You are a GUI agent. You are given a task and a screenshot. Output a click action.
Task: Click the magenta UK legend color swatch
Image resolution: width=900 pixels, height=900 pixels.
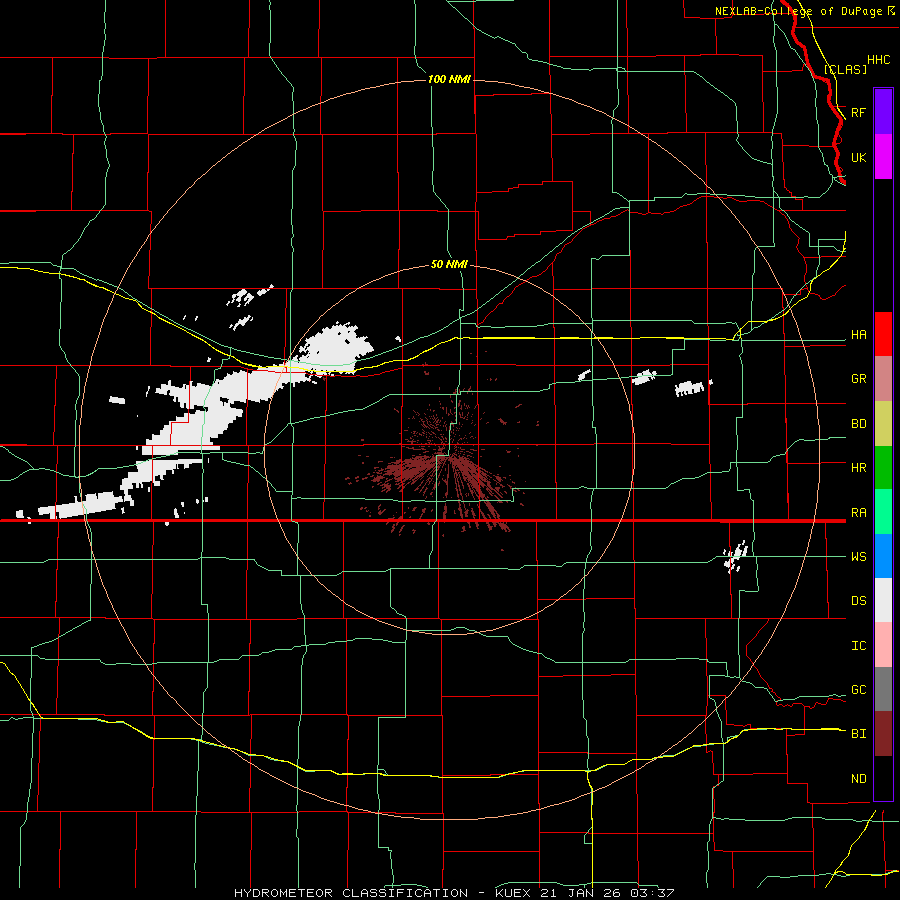(x=883, y=157)
